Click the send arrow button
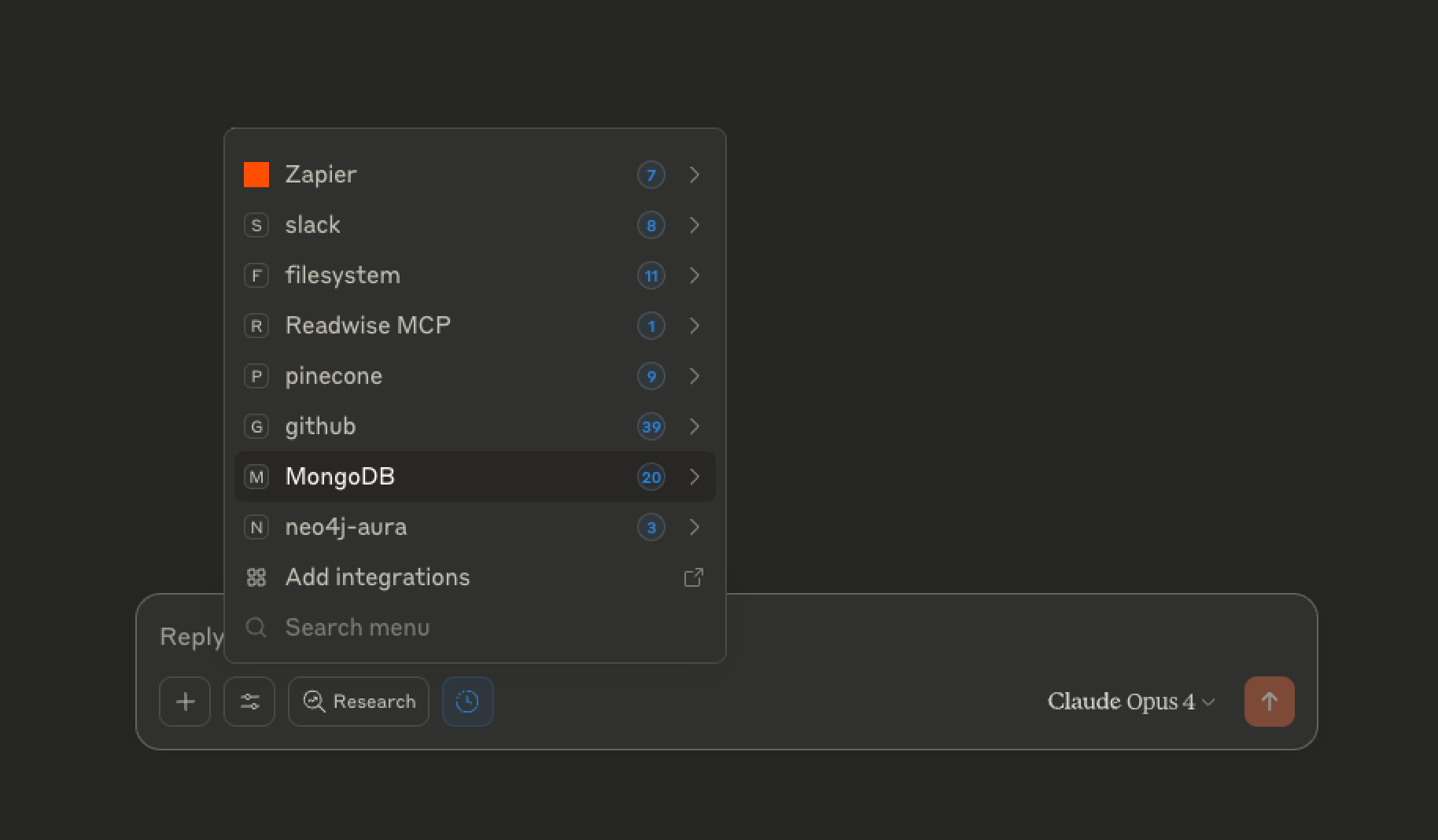The width and height of the screenshot is (1438, 840). tap(1270, 702)
